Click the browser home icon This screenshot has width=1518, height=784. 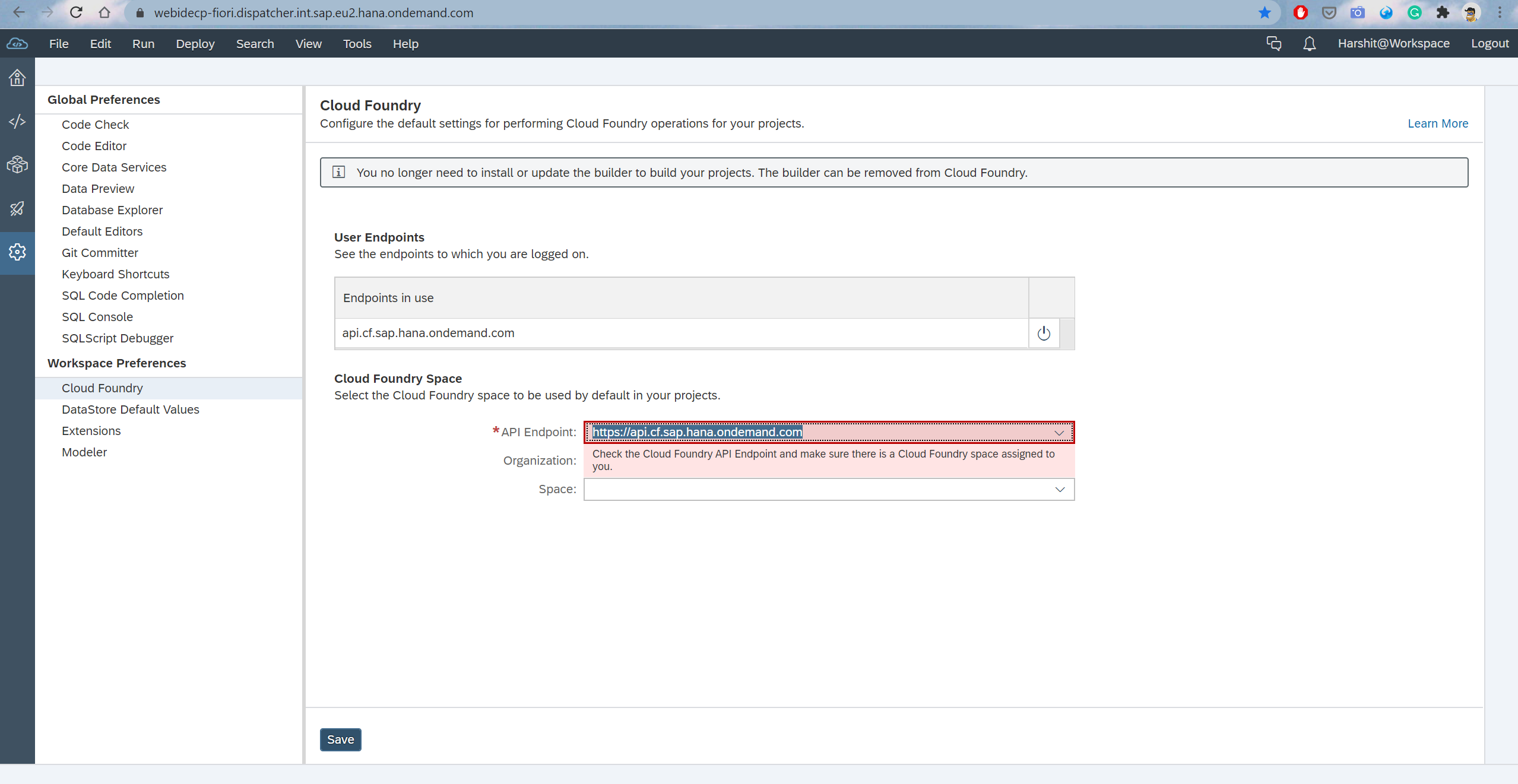[104, 12]
